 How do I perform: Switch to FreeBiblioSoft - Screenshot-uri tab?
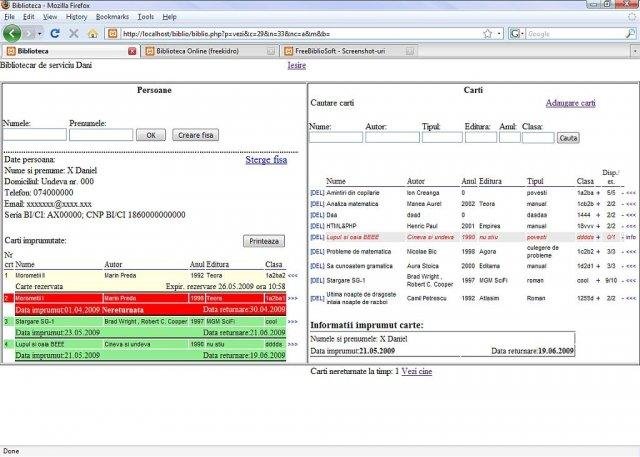349,51
